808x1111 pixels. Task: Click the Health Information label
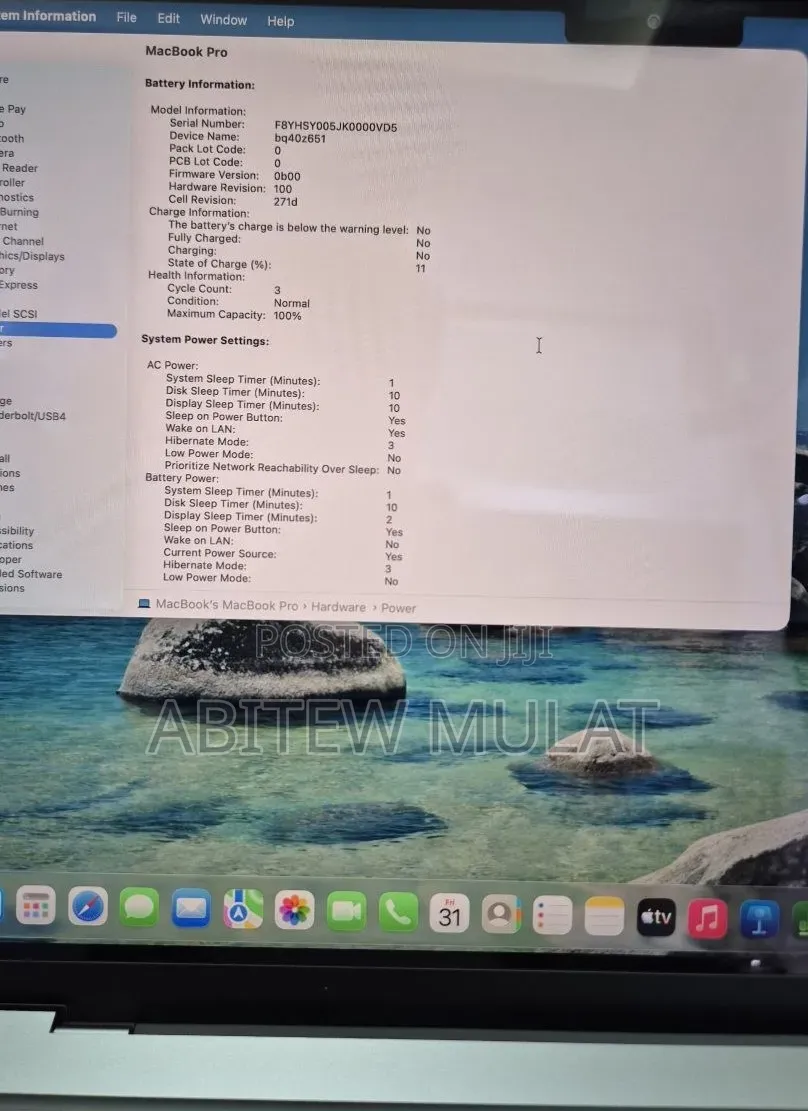(x=196, y=275)
